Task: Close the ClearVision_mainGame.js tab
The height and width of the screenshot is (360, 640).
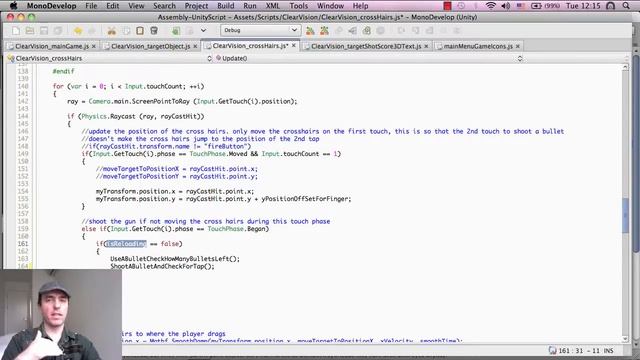Action: click(x=94, y=46)
